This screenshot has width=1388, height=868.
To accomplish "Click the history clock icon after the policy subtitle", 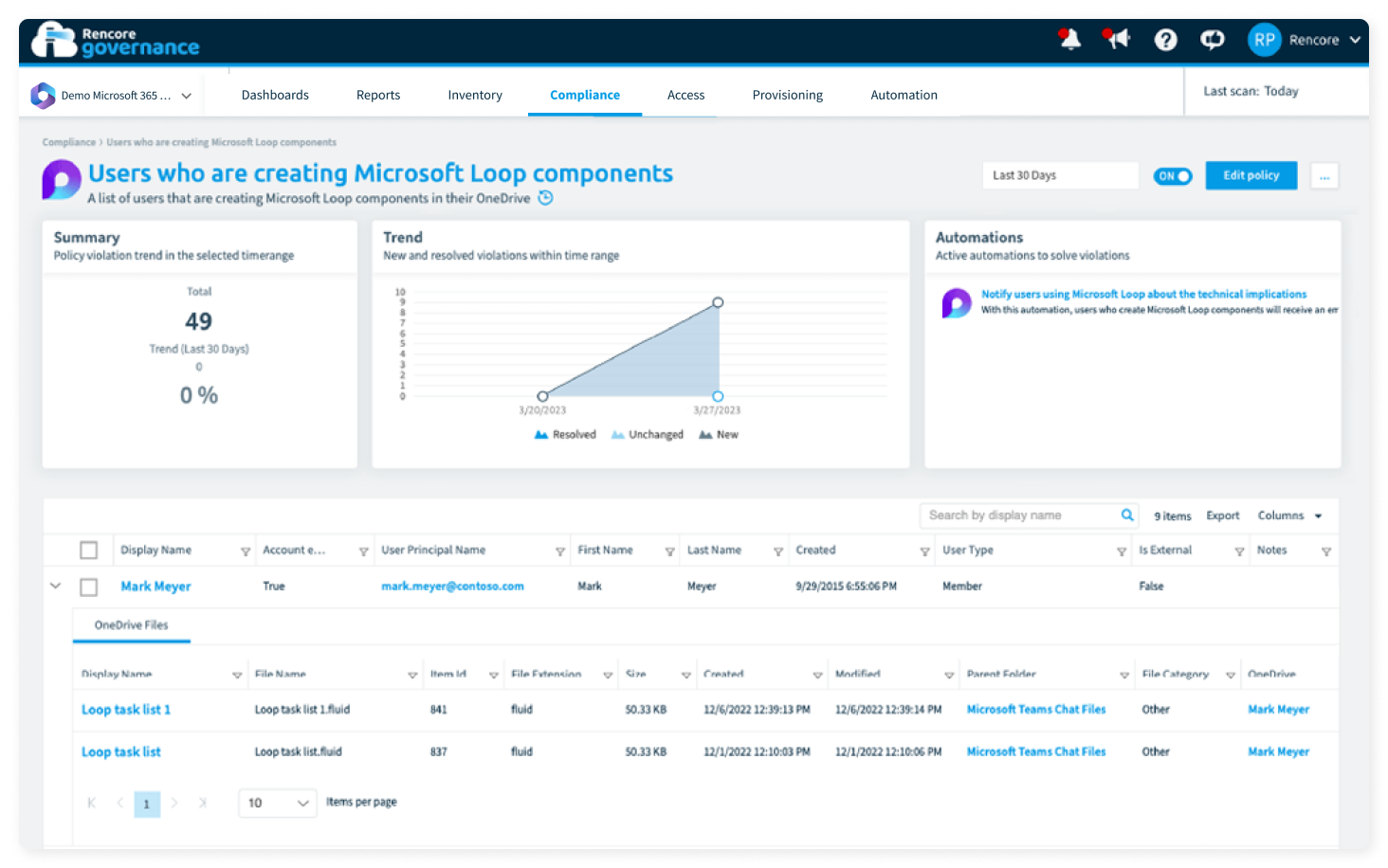I will coord(544,198).
